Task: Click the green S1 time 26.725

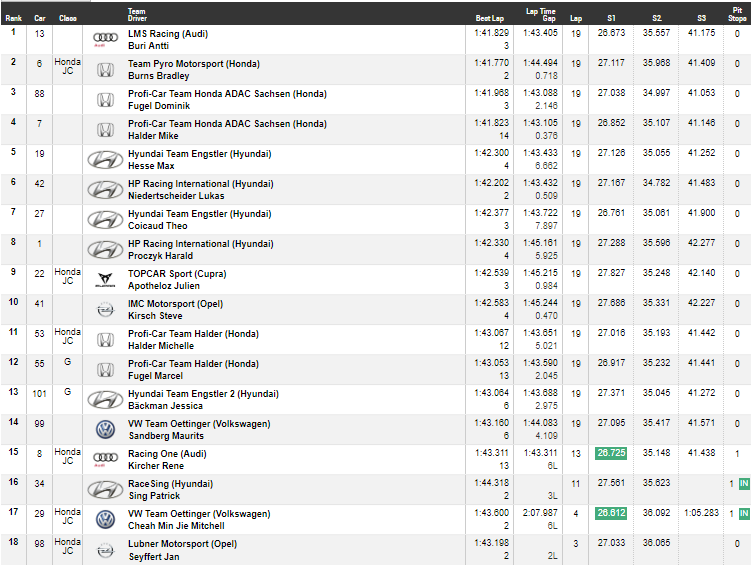Action: coord(611,453)
